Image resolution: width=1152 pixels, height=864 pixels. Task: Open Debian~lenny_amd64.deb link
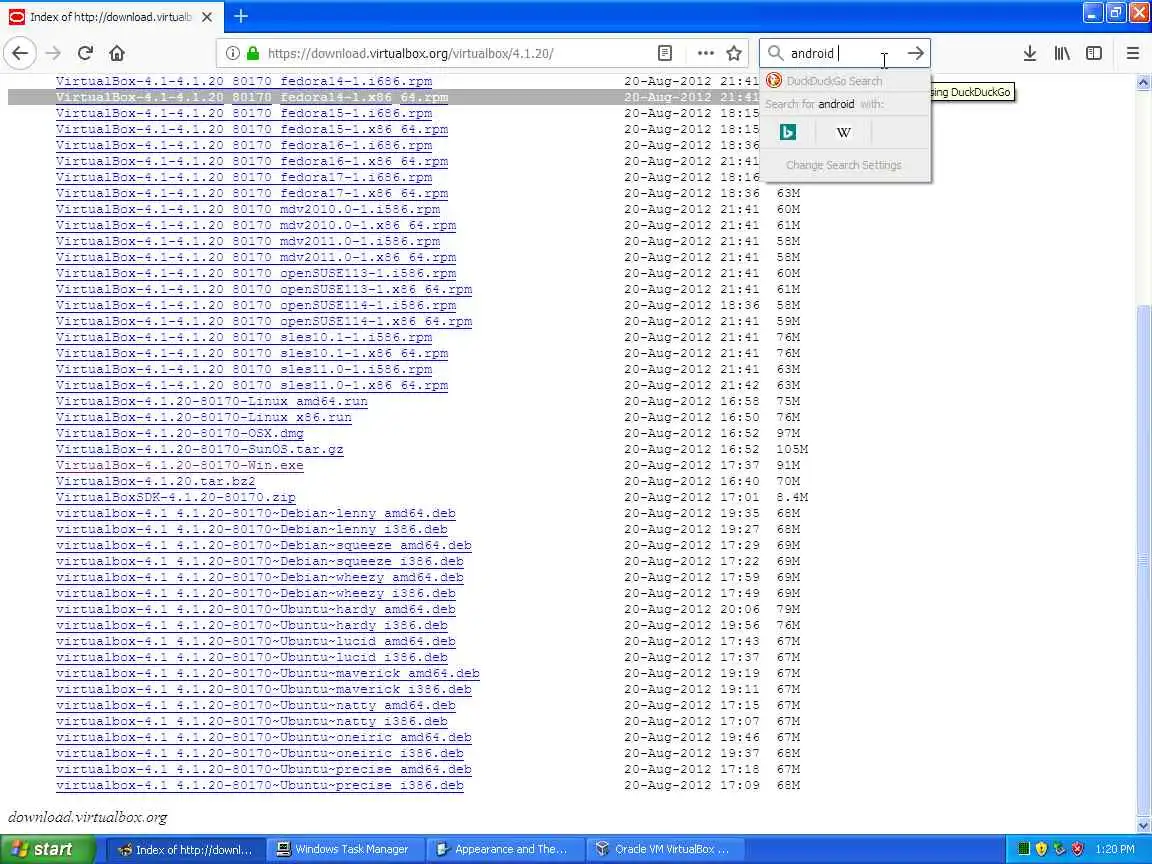coord(256,514)
